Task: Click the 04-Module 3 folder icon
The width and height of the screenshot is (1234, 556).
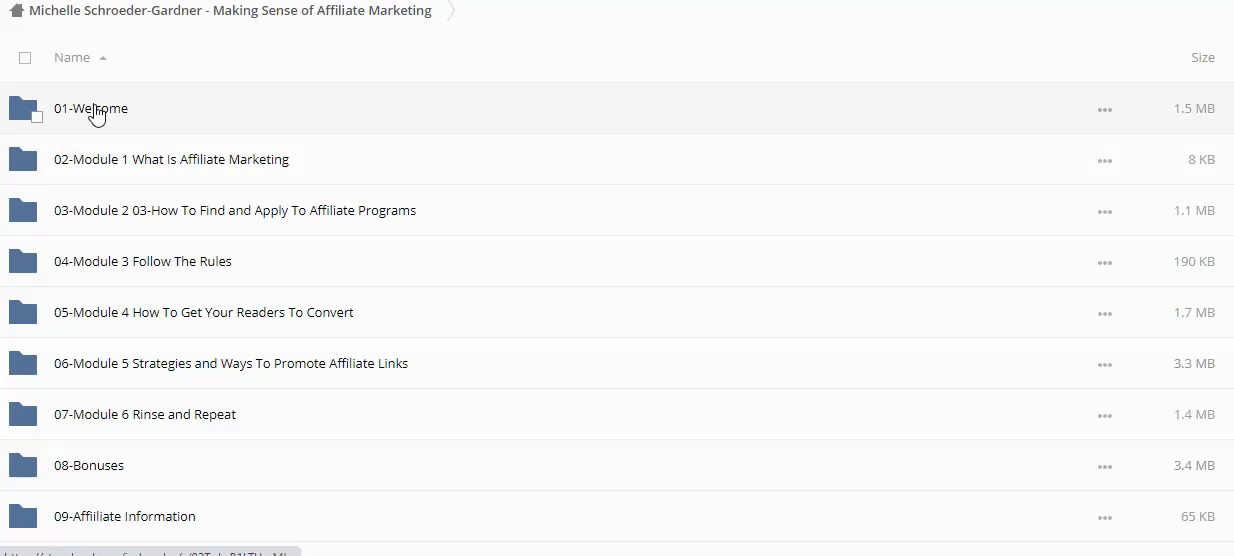Action: coord(22,261)
